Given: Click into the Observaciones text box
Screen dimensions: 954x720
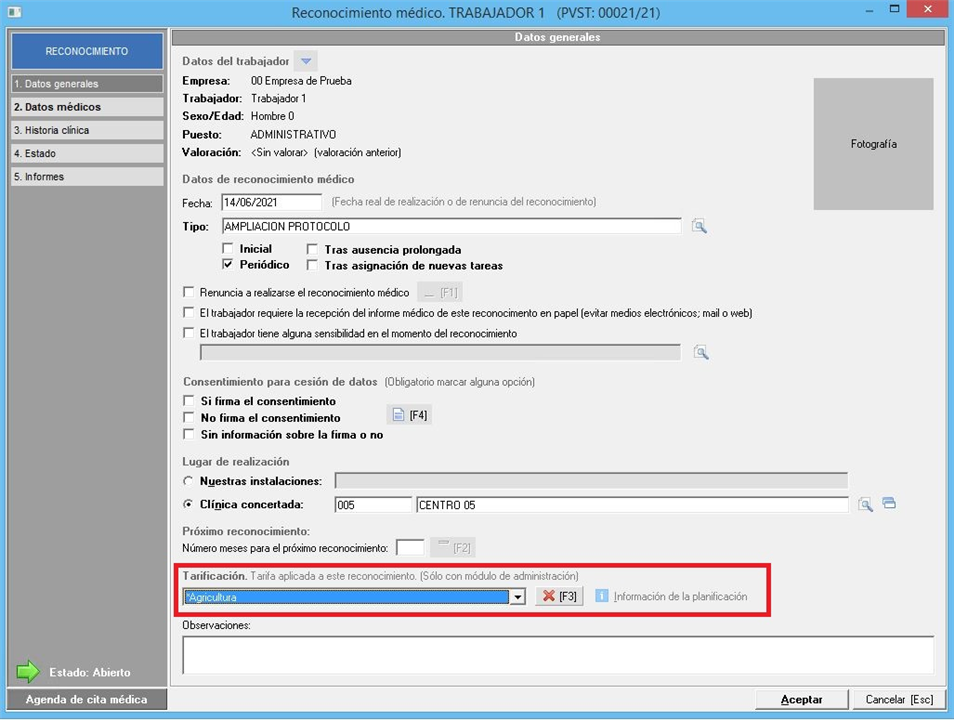Looking at the screenshot, I should coord(557,654).
